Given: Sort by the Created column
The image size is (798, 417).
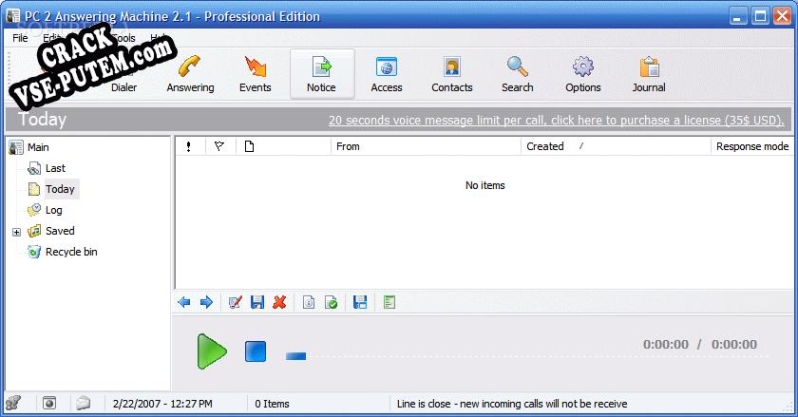Looking at the screenshot, I should coord(615,147).
